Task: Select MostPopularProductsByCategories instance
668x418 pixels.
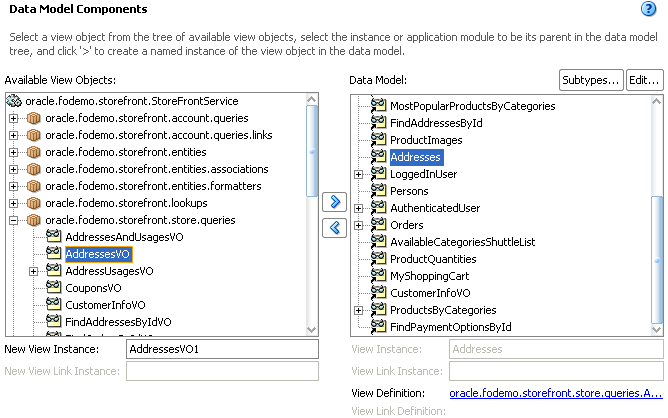Action: click(472, 106)
